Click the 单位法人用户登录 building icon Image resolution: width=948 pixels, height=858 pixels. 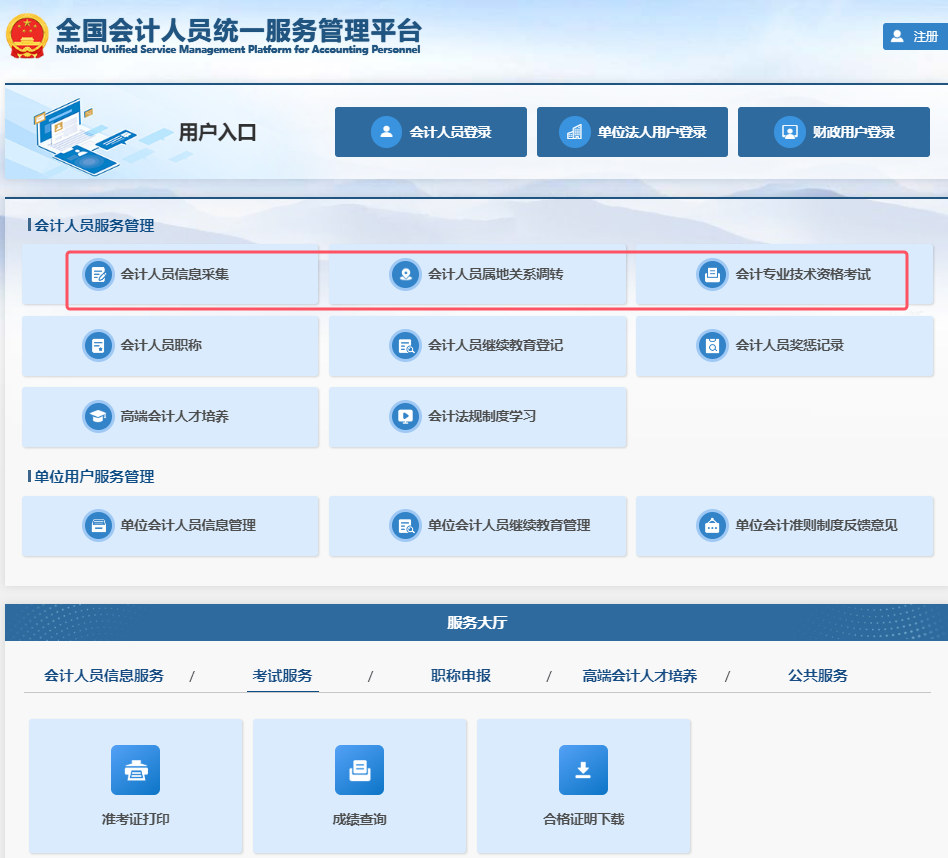click(574, 132)
